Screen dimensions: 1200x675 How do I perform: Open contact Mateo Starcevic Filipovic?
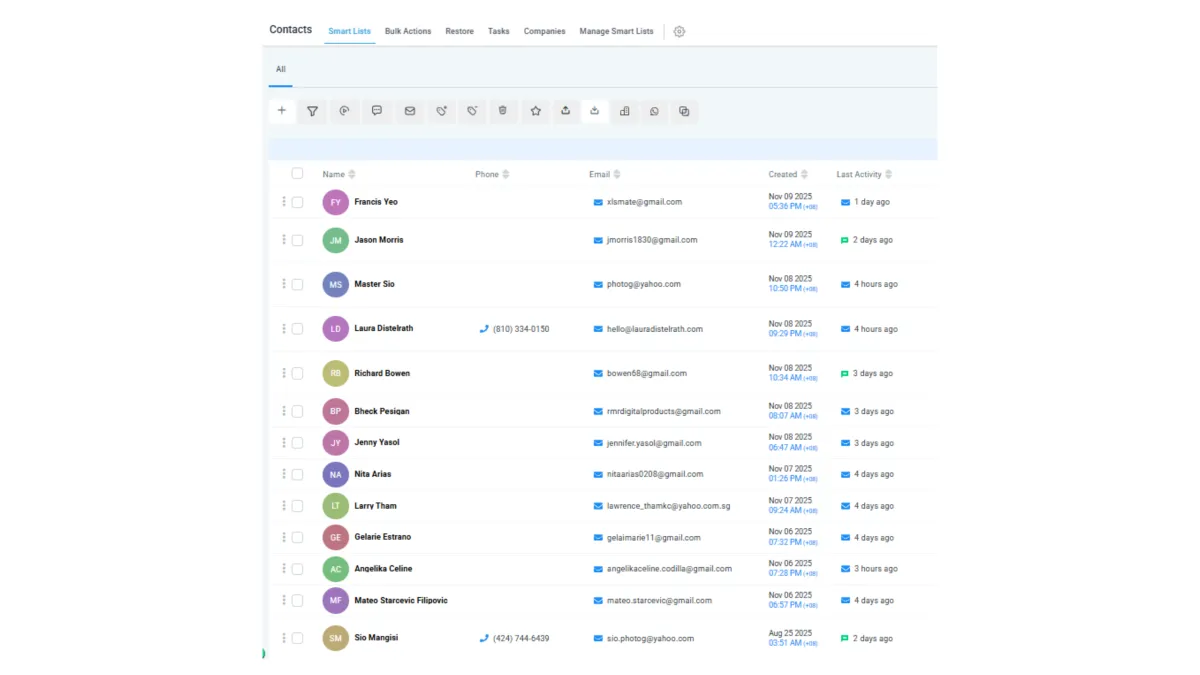pos(401,600)
